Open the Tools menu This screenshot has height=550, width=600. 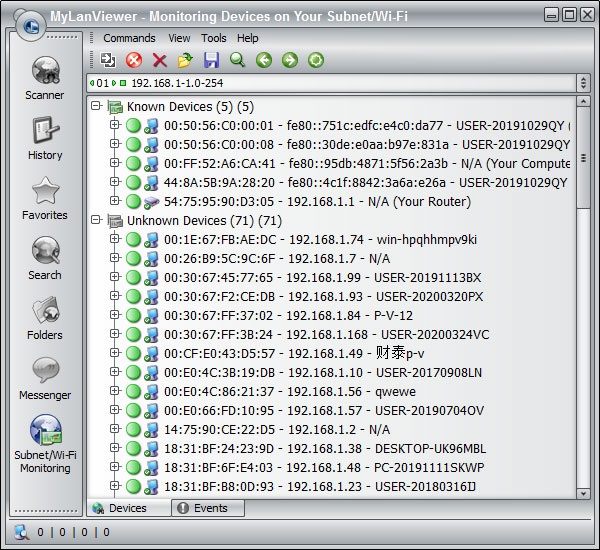(x=214, y=38)
